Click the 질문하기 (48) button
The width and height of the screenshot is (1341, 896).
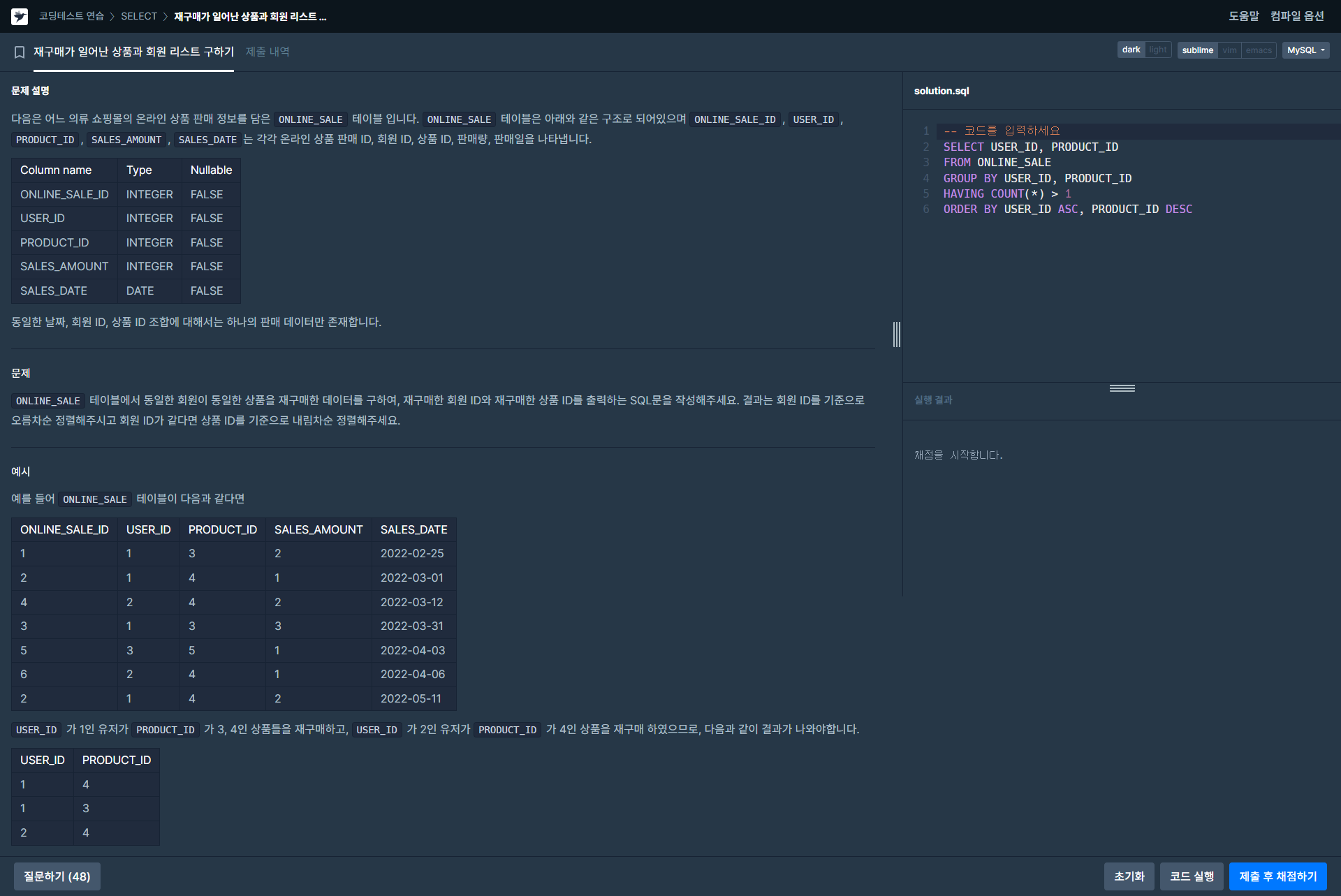click(x=57, y=876)
